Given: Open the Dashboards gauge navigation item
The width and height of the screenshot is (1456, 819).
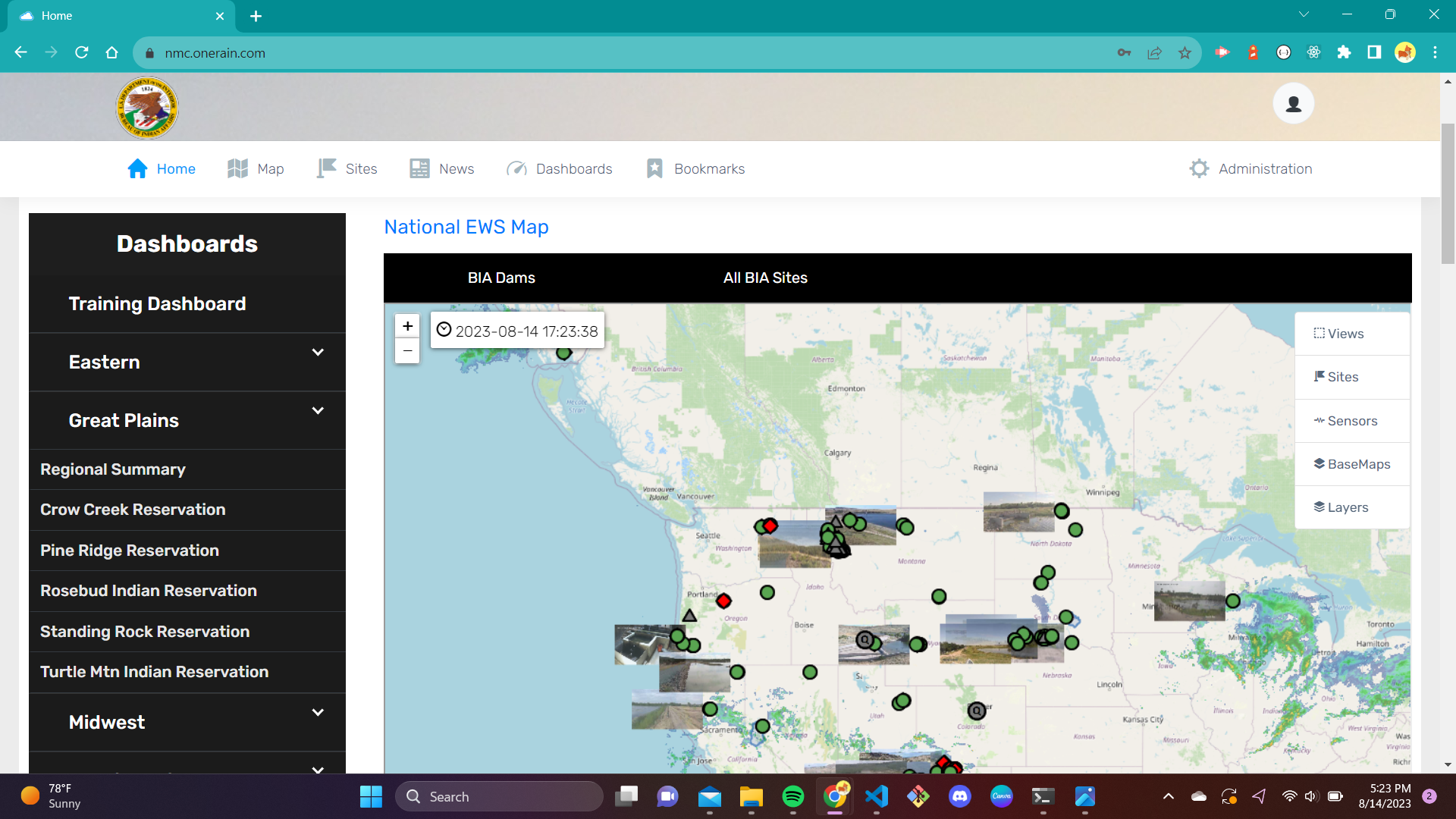Looking at the screenshot, I should click(x=559, y=168).
